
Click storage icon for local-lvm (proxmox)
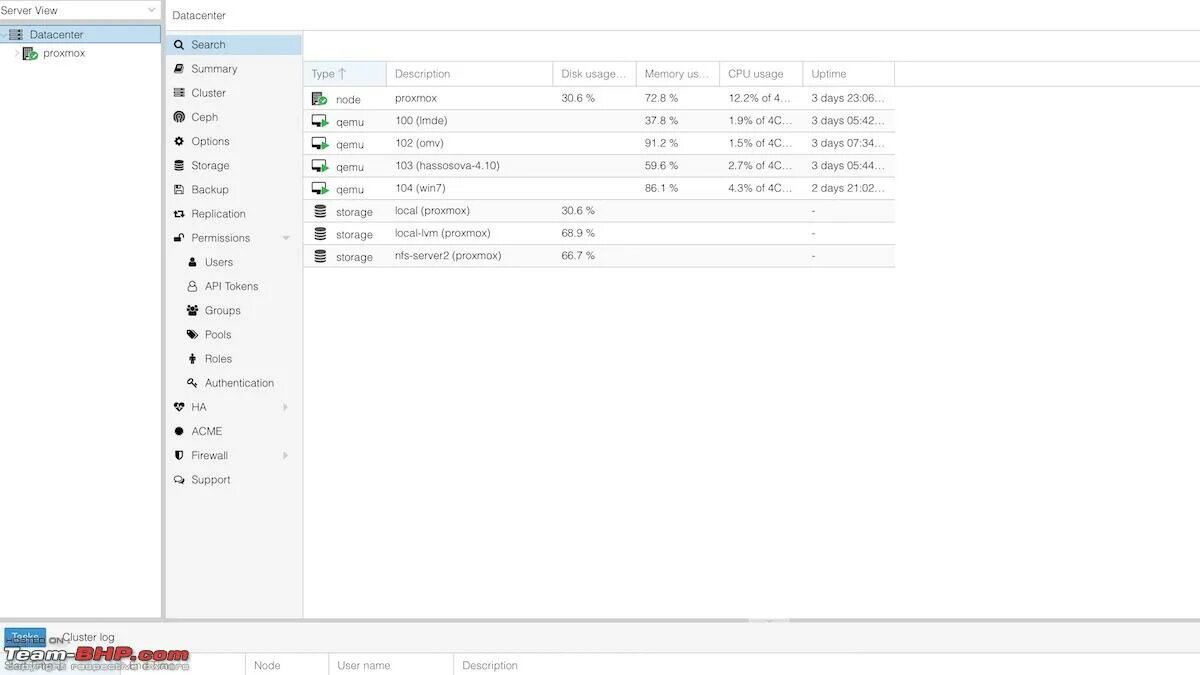(x=320, y=234)
